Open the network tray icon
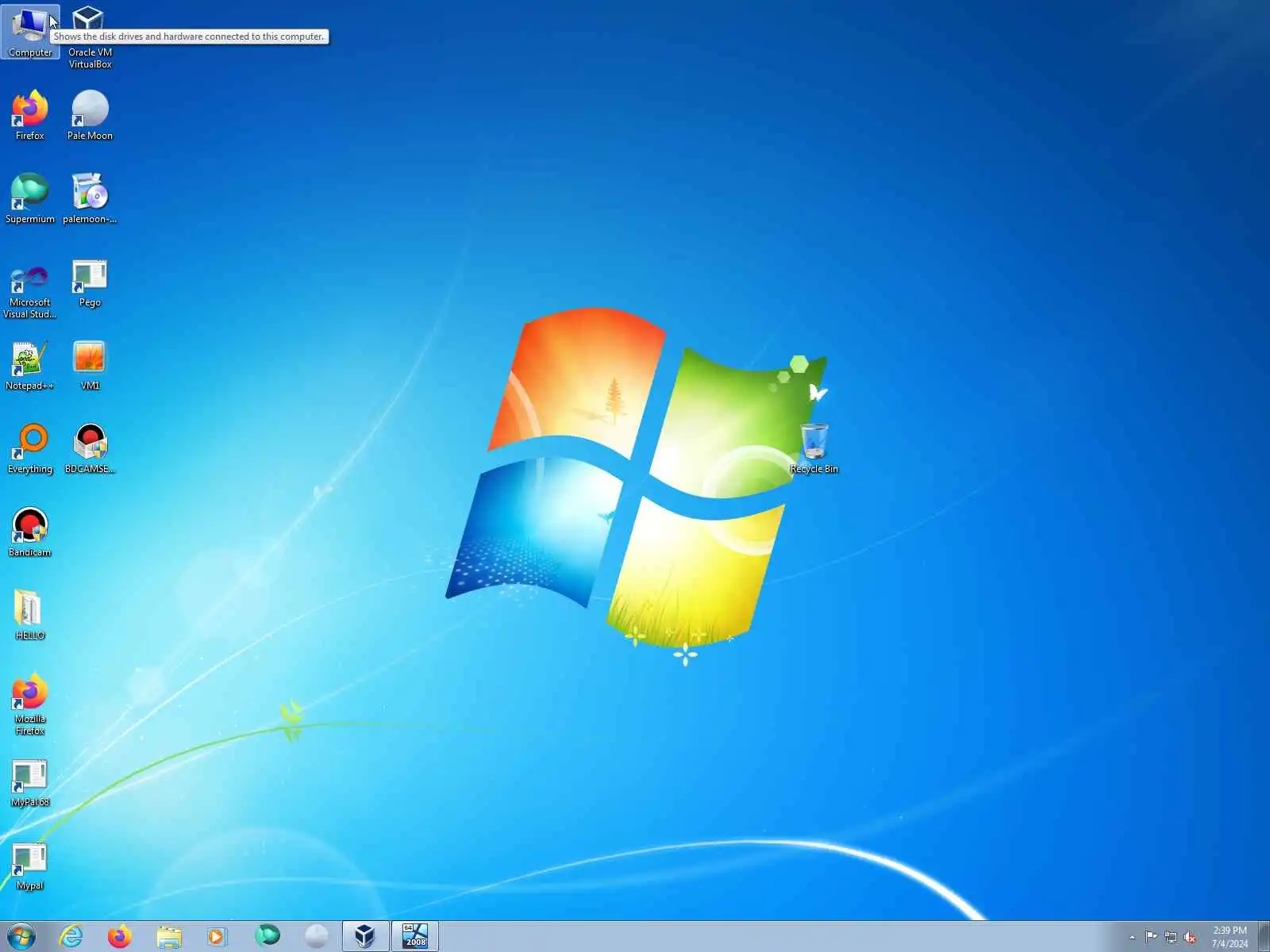Screen dimensions: 1270x952 [1171, 937]
